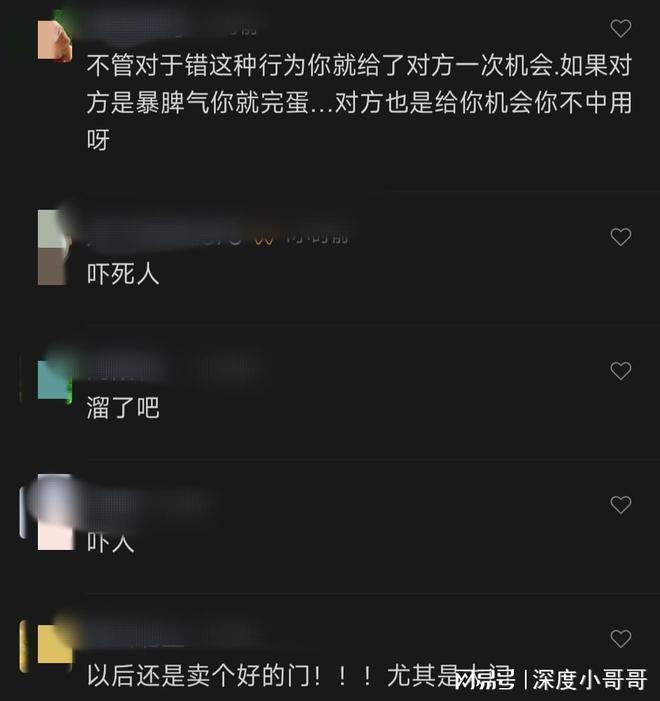The height and width of the screenshot is (701, 660).
Task: Select the 吓死人 comment text
Action: [x=123, y=274]
